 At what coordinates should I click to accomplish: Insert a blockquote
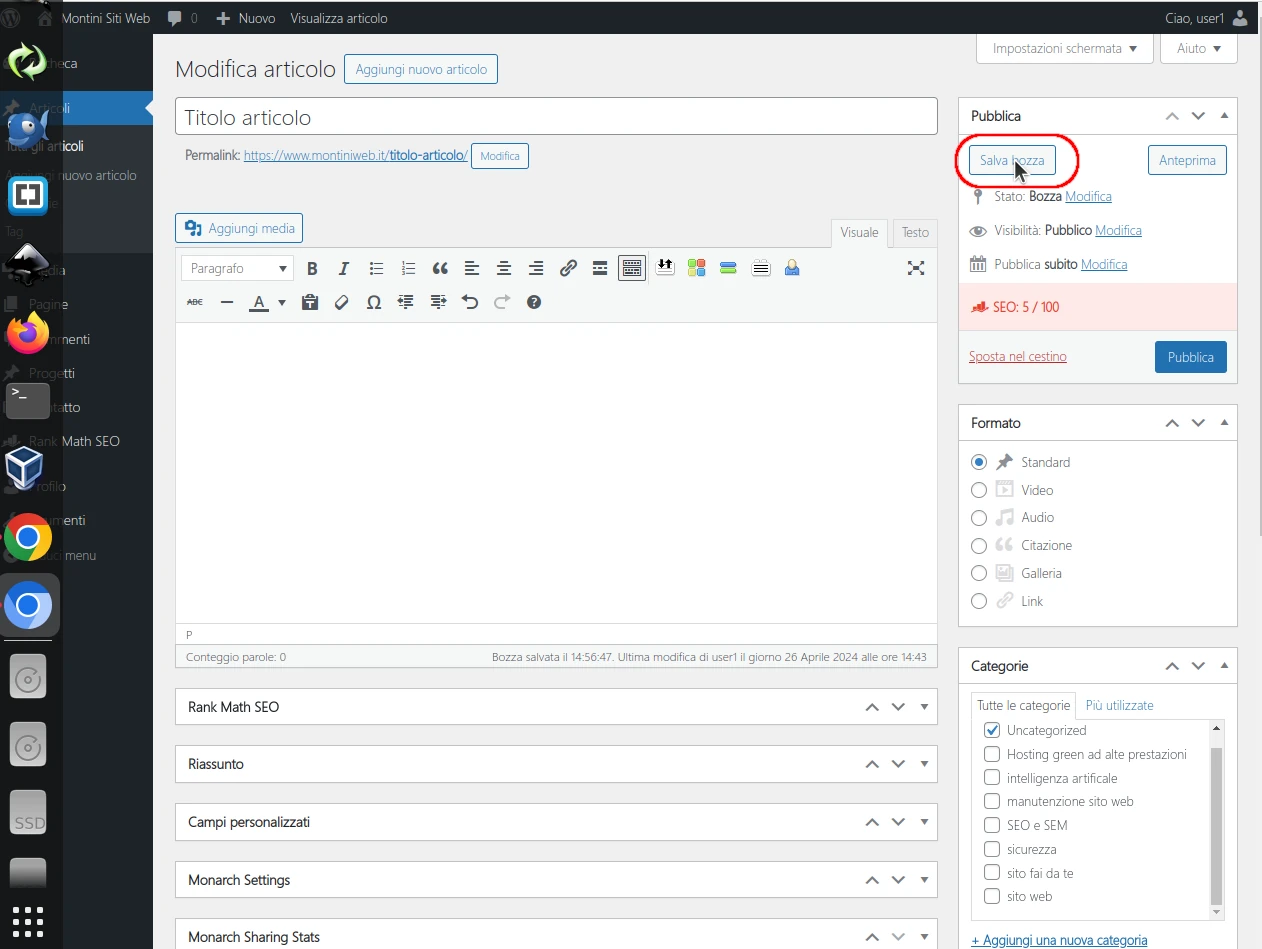point(440,268)
